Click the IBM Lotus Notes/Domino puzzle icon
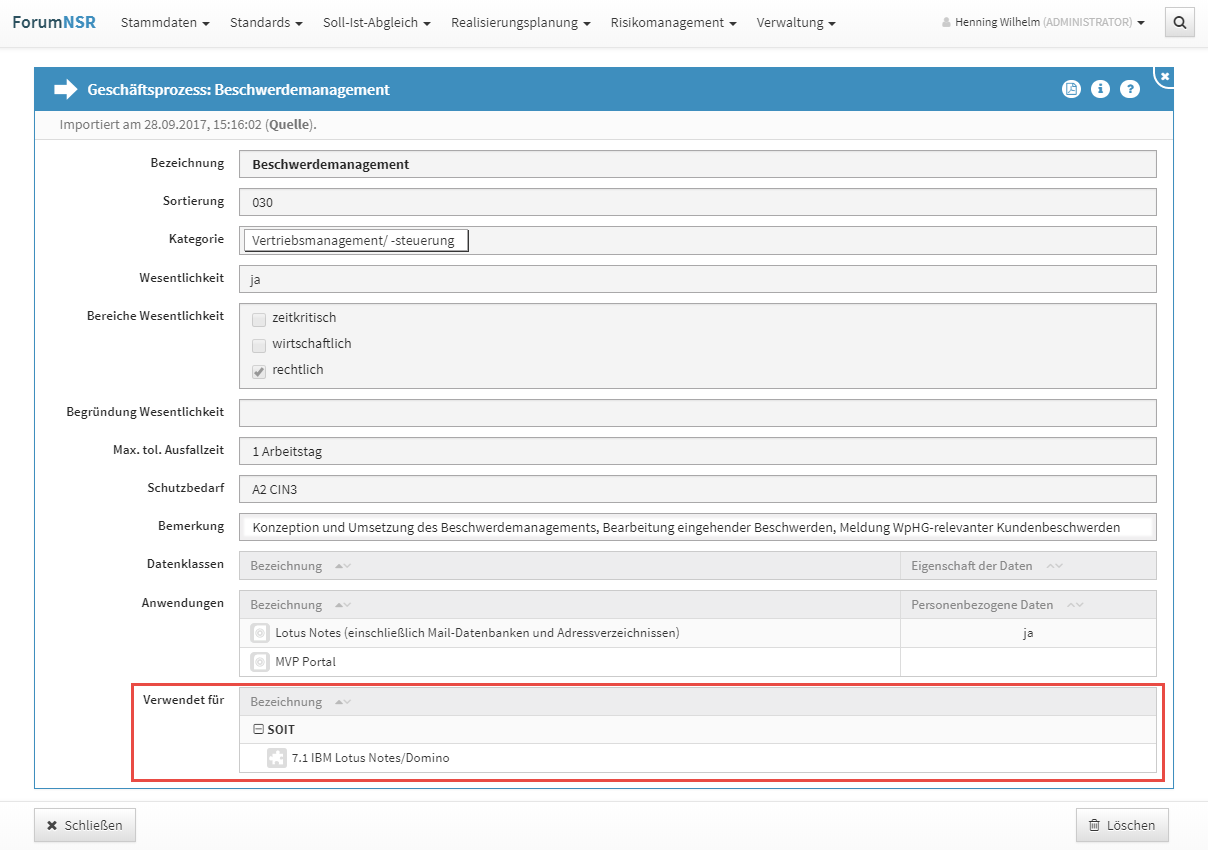This screenshot has height=850, width=1208. tap(276, 758)
